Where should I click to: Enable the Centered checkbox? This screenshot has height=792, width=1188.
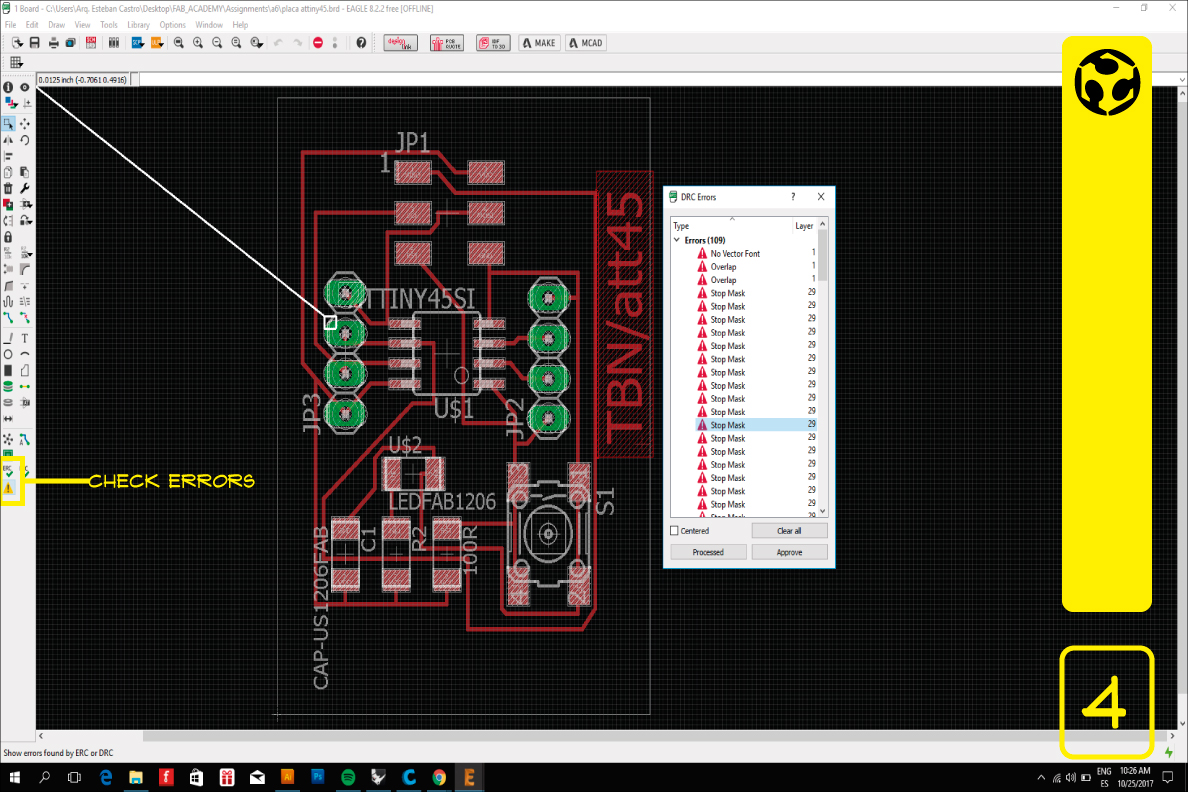[x=675, y=531]
